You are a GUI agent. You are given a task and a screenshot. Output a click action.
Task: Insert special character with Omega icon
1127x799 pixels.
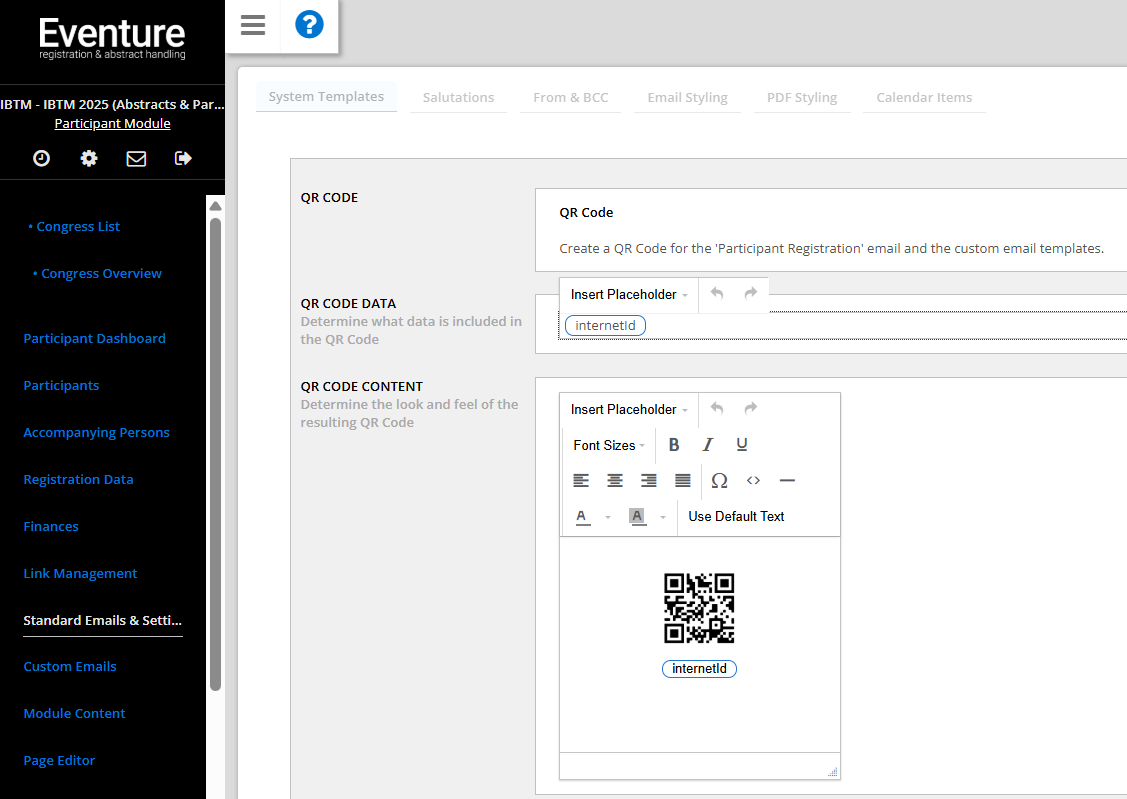coord(719,481)
